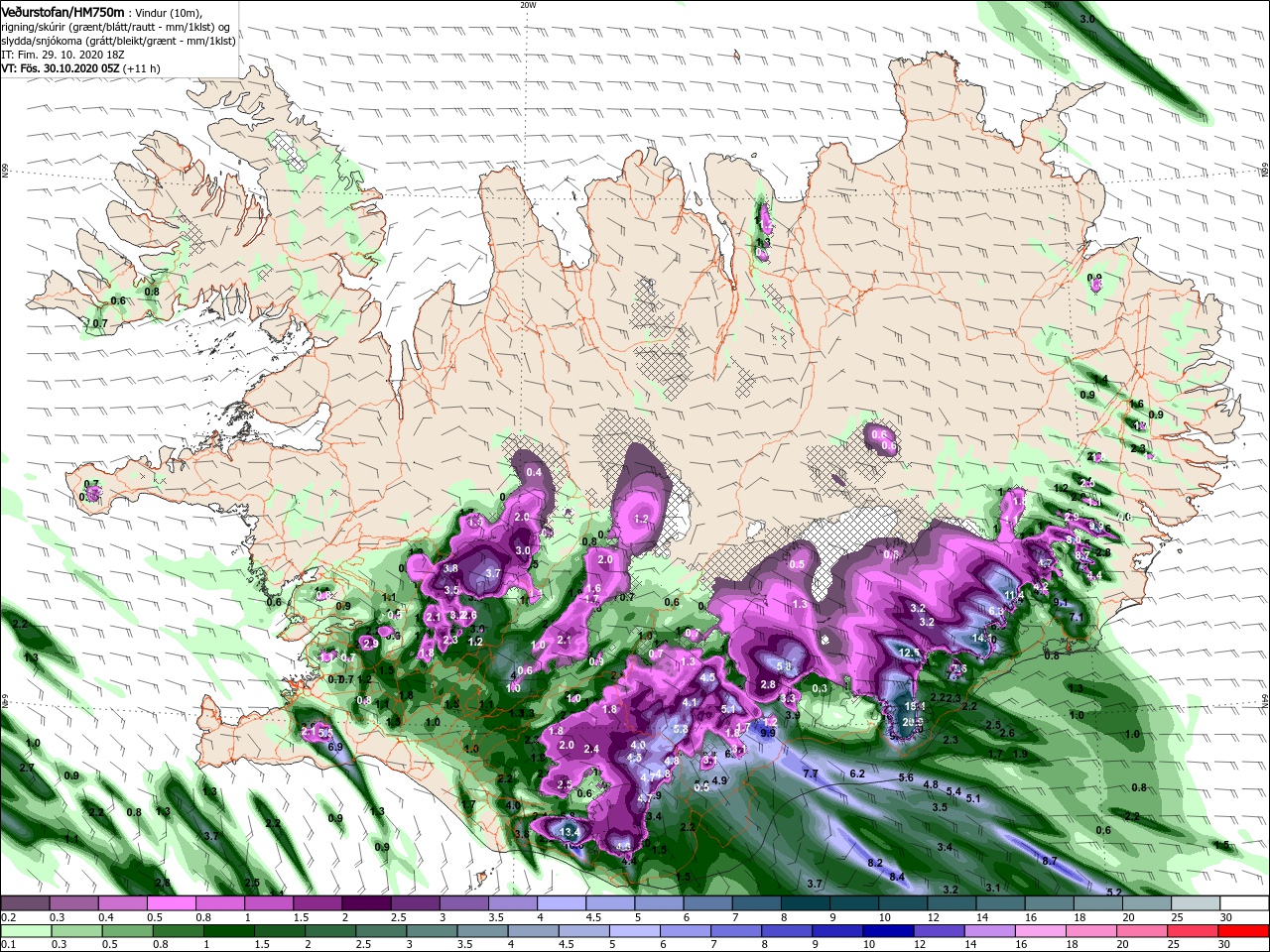The image size is (1270, 952).
Task: Click the 7.7 value south of the coast
Action: [810, 773]
